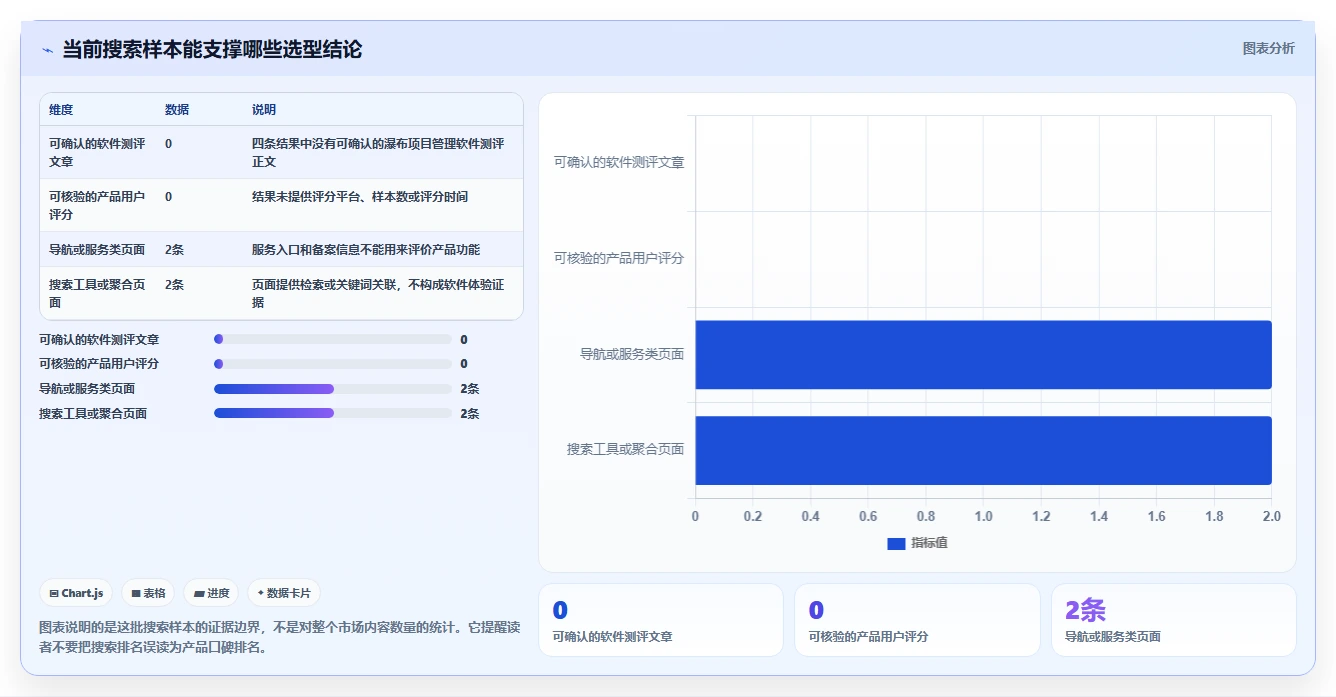Image resolution: width=1336 pixels, height=697 pixels.
Task: Click the x-axis tick 0.6
Action: coord(868,516)
